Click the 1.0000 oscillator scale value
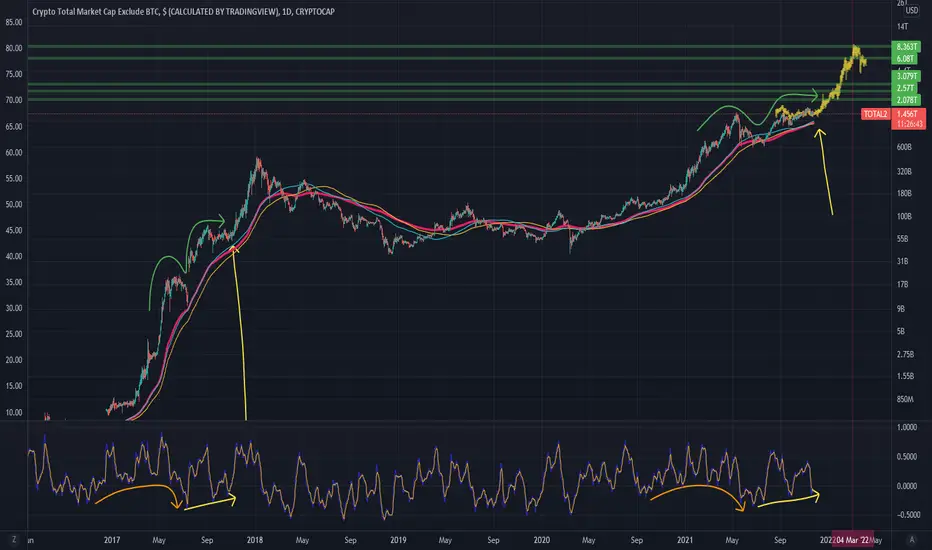The width and height of the screenshot is (932, 550). 906,427
